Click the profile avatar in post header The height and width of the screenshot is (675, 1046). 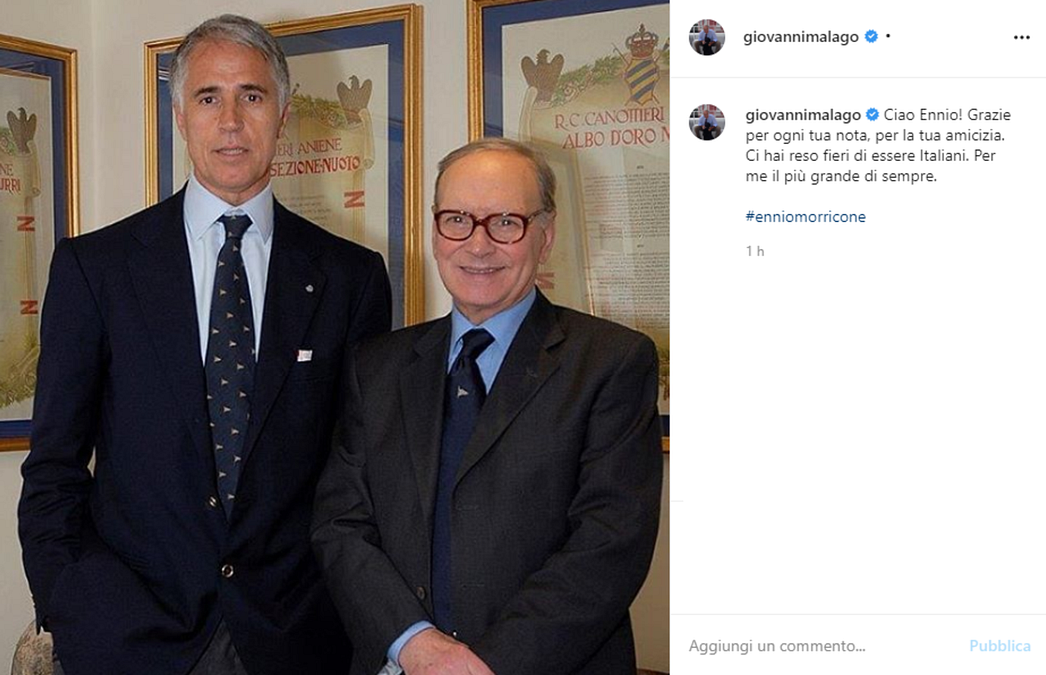pos(706,37)
